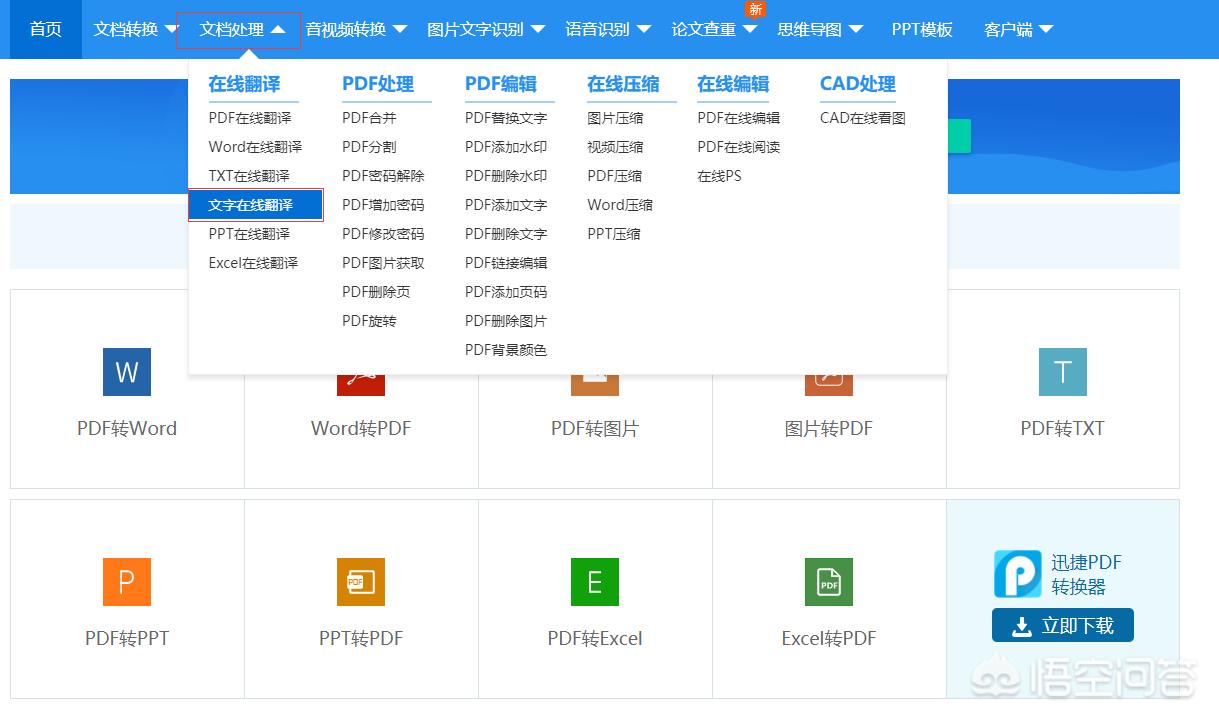Click the PPT转PDF orange icon
This screenshot has width=1219, height=721.
[361, 582]
